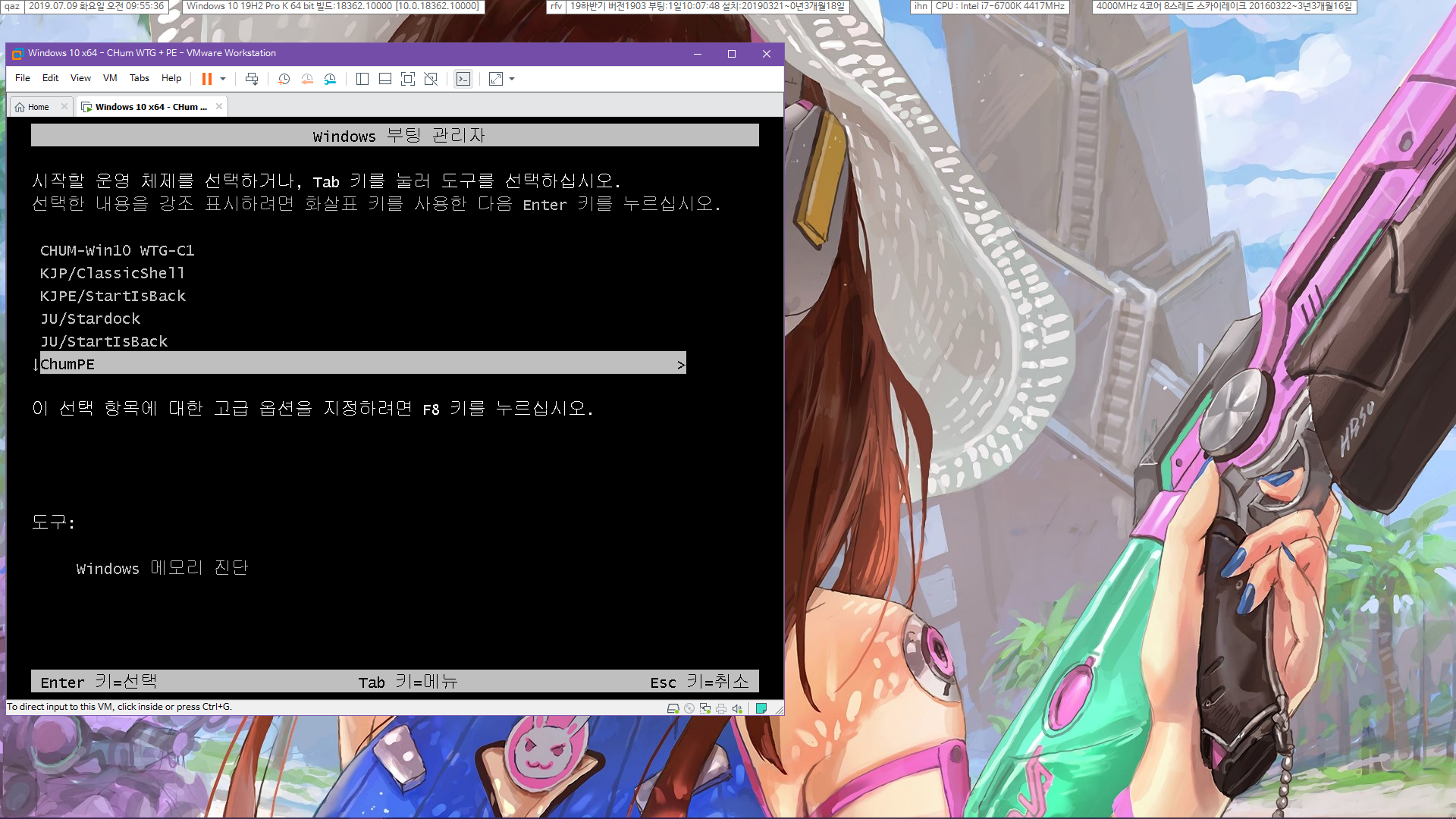Image resolution: width=1456 pixels, height=819 pixels.
Task: Open the Tabs menu
Action: pos(140,78)
